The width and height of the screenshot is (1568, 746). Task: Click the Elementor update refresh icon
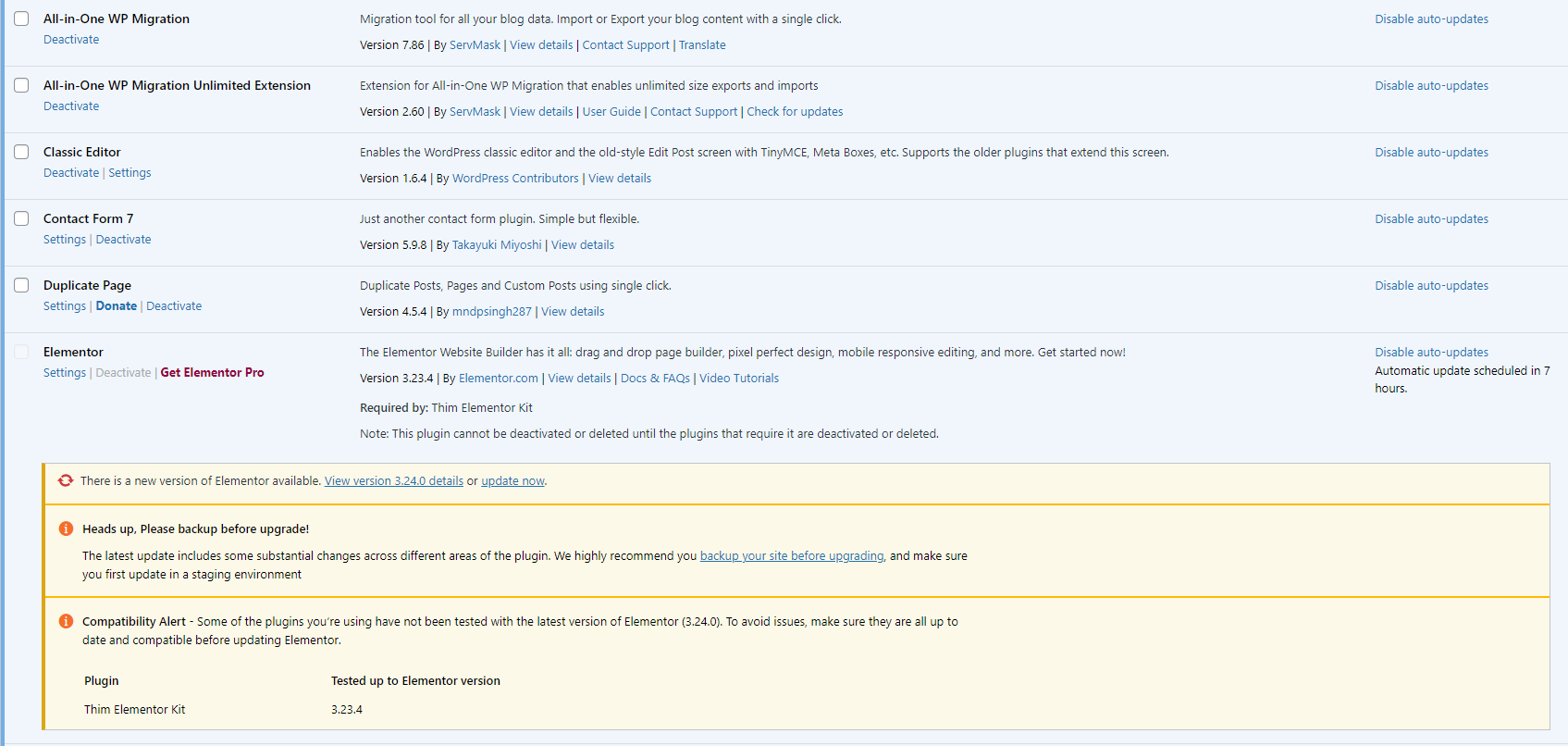66,480
